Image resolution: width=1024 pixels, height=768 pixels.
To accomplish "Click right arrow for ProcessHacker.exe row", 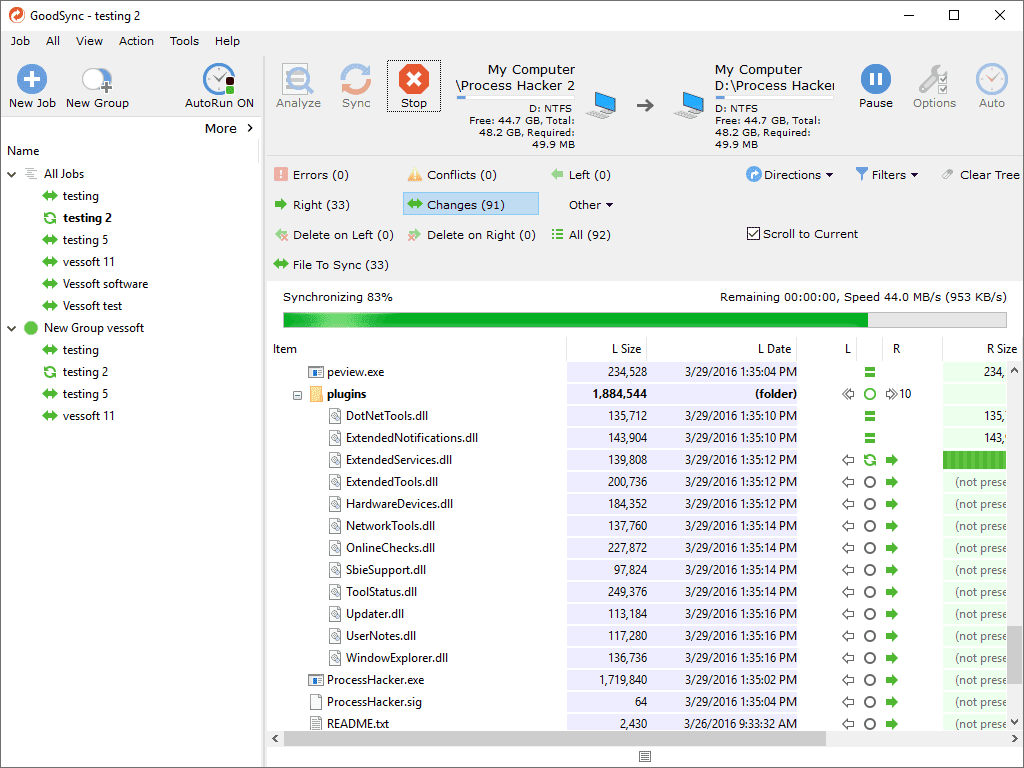I will (x=891, y=680).
